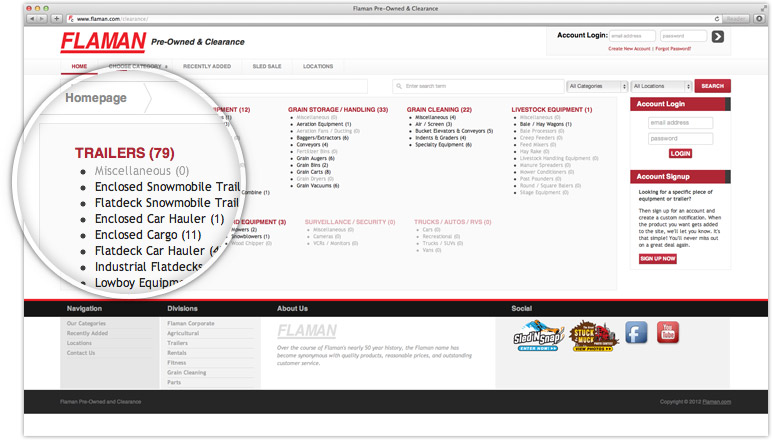Open Enclosed Cargo (11) link
This screenshot has height=440, width=772.
coord(148,235)
